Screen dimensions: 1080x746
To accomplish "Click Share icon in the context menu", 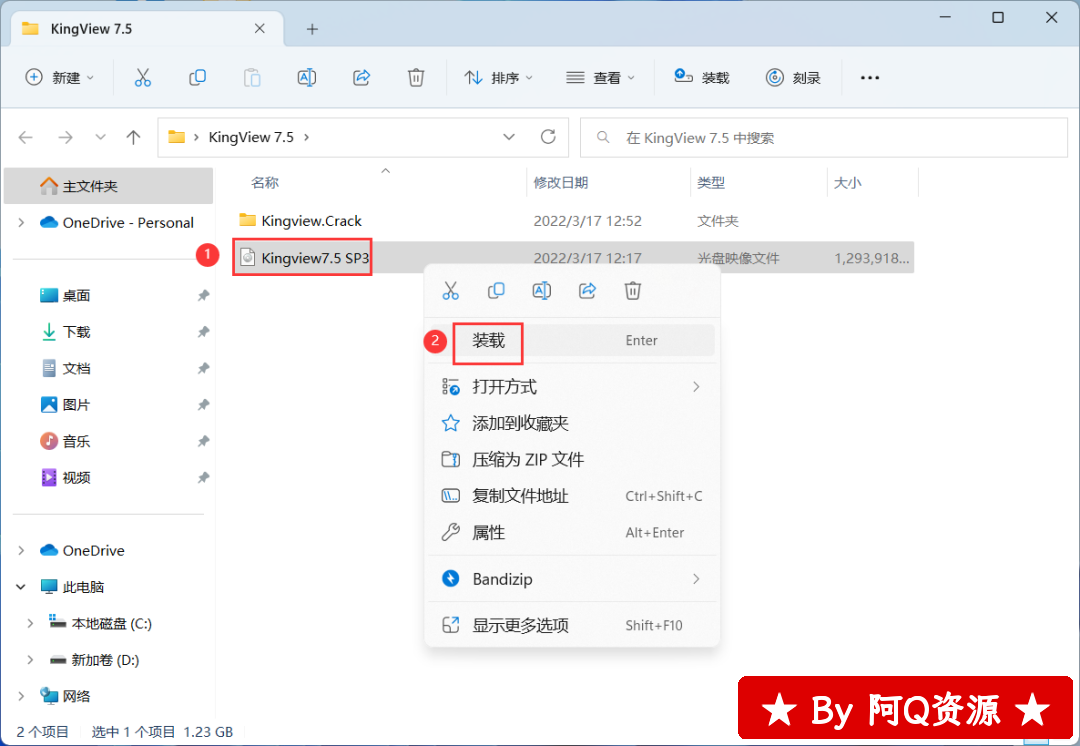I will coord(587,291).
